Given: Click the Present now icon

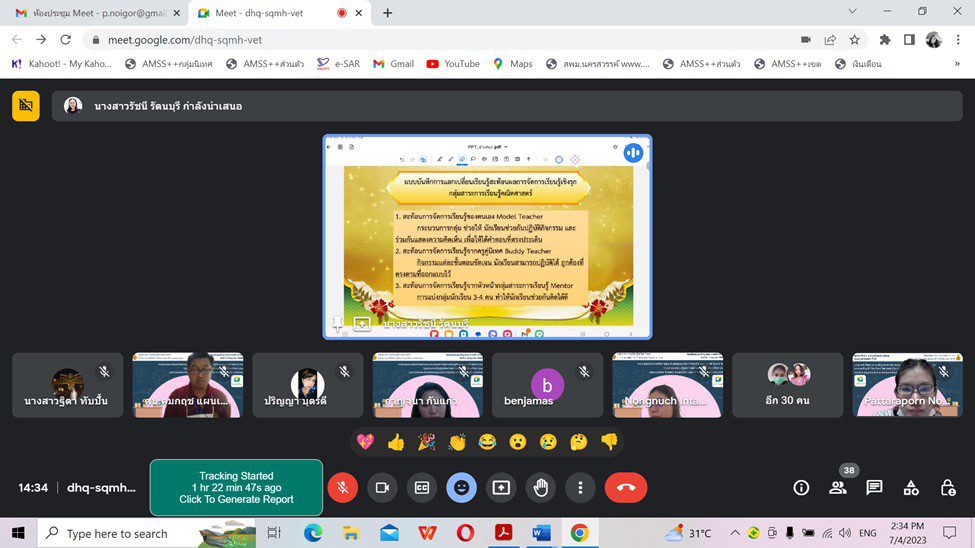Looking at the screenshot, I should point(501,488).
